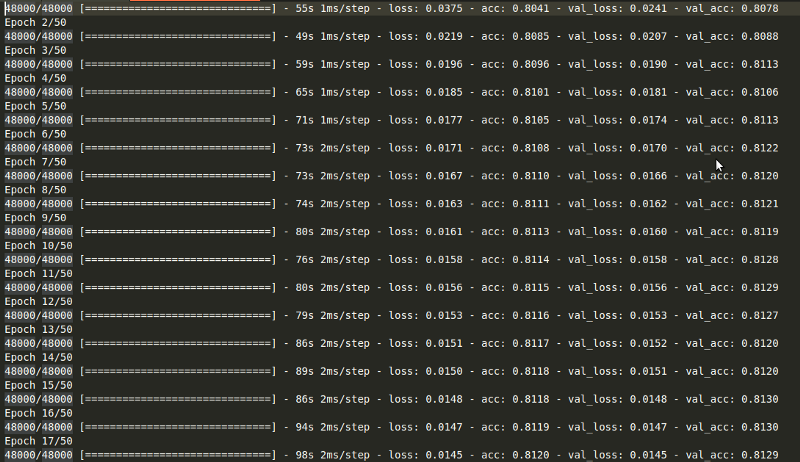Click the 'acc: 0.8119' value
The height and width of the screenshot is (462, 800).
[515, 427]
